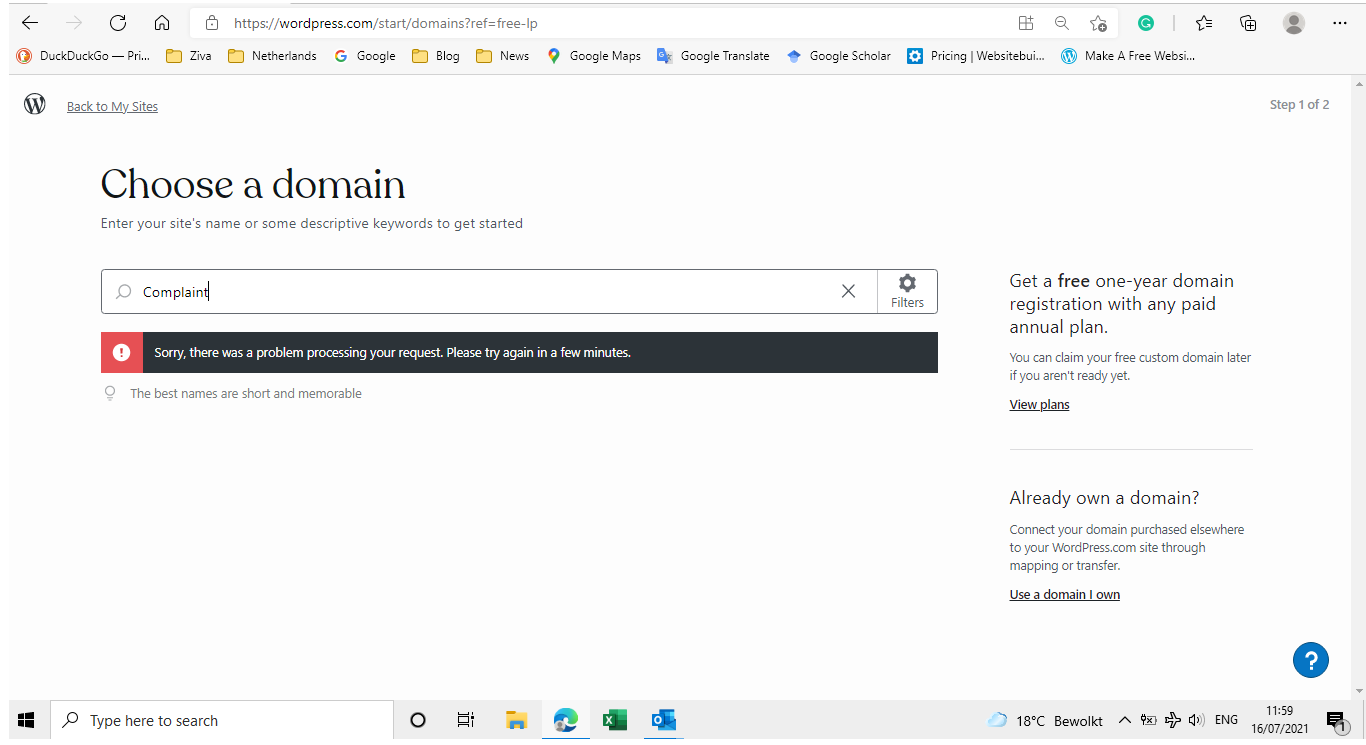Open the Google Translate bookmark
This screenshot has height=745, width=1366.
click(713, 56)
